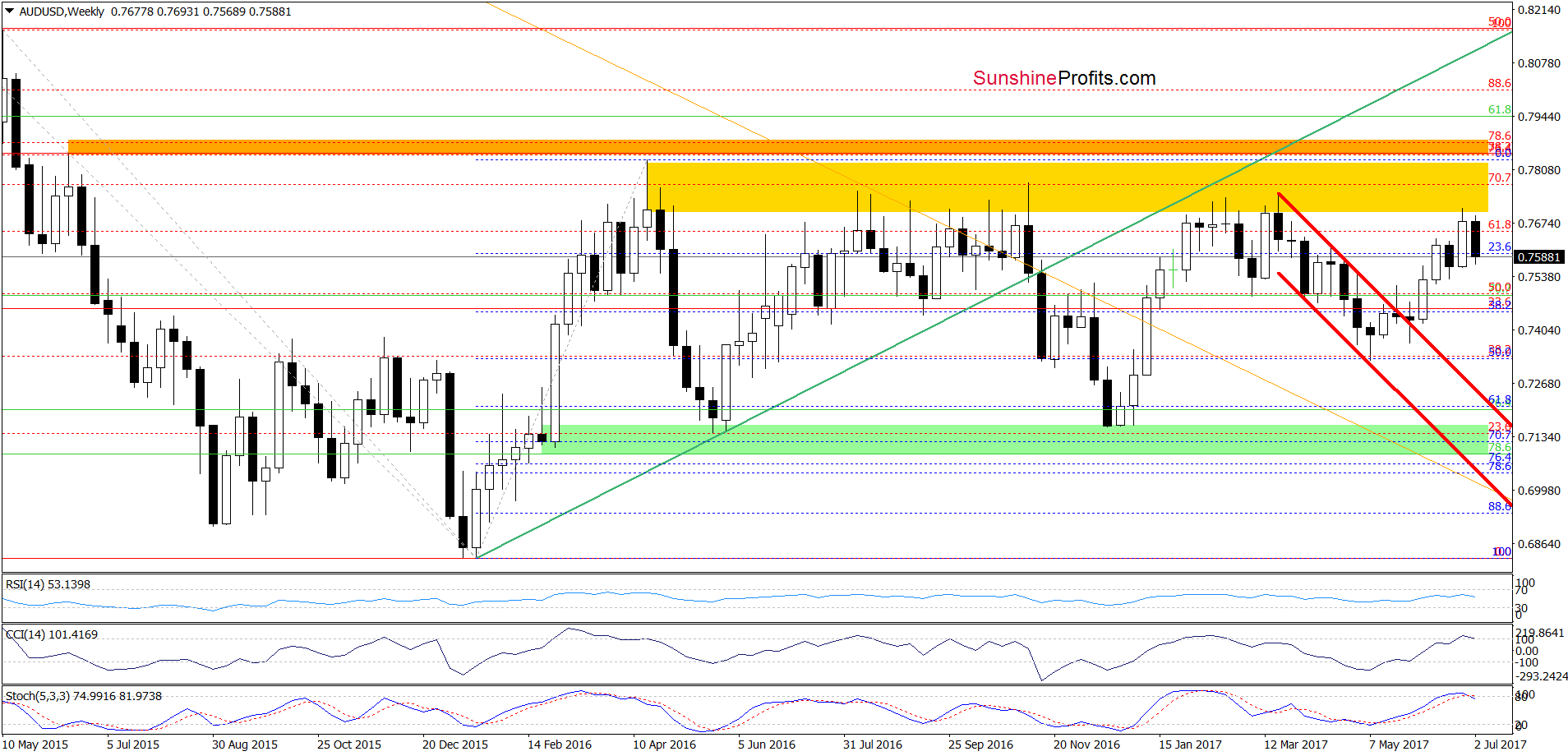The width and height of the screenshot is (1568, 756).
Task: Click the blue 23.6 Fibonacci level label
Action: (x=1499, y=247)
